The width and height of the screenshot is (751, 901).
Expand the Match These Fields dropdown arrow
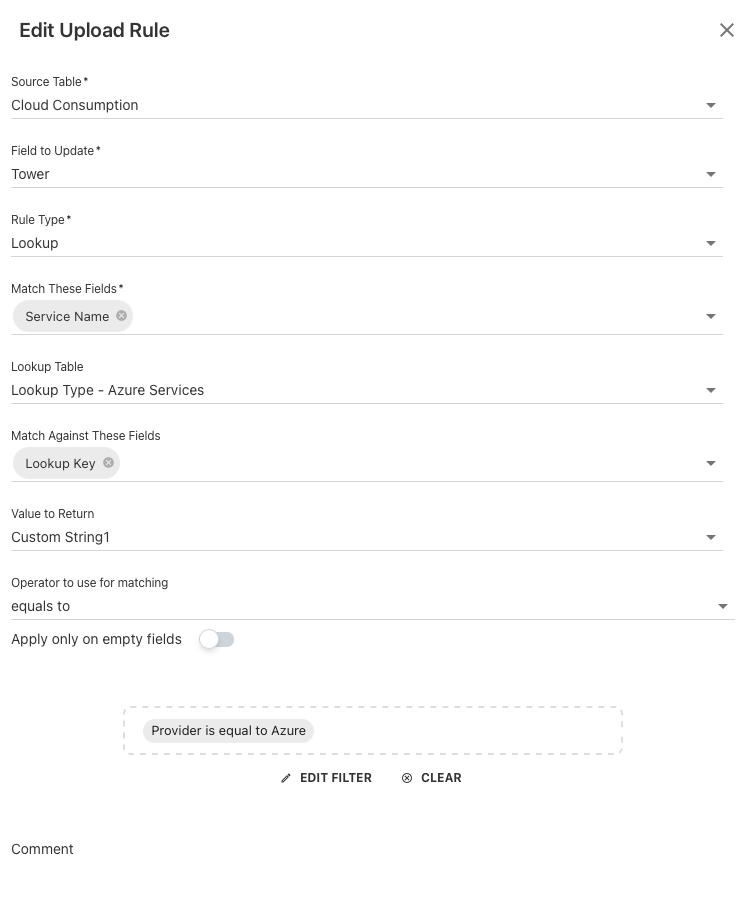(x=711, y=317)
